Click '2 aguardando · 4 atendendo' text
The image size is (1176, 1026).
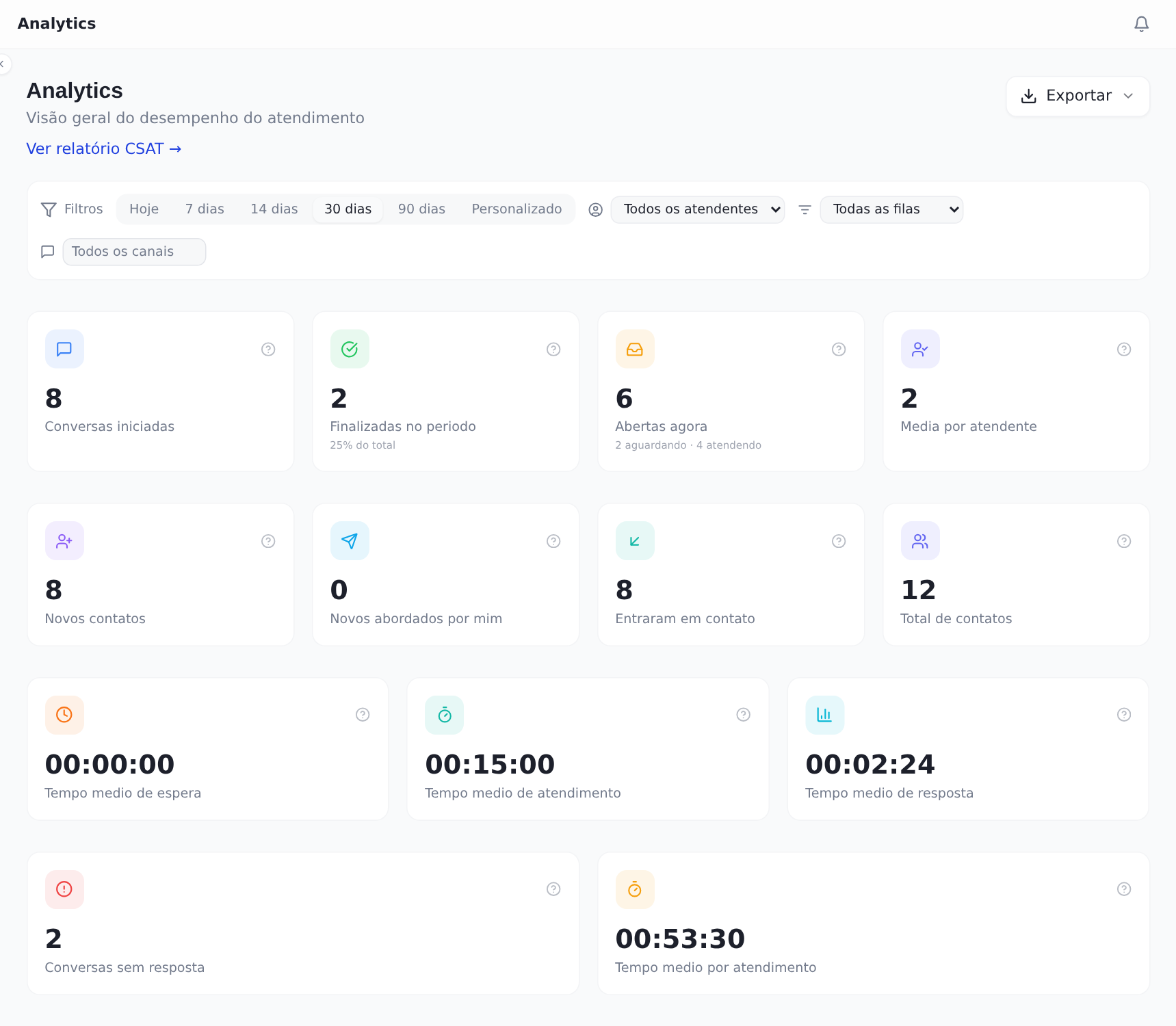688,445
